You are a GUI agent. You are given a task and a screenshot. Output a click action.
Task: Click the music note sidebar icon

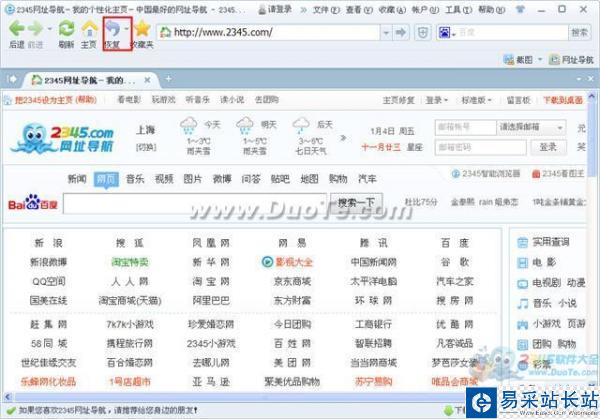[522, 304]
